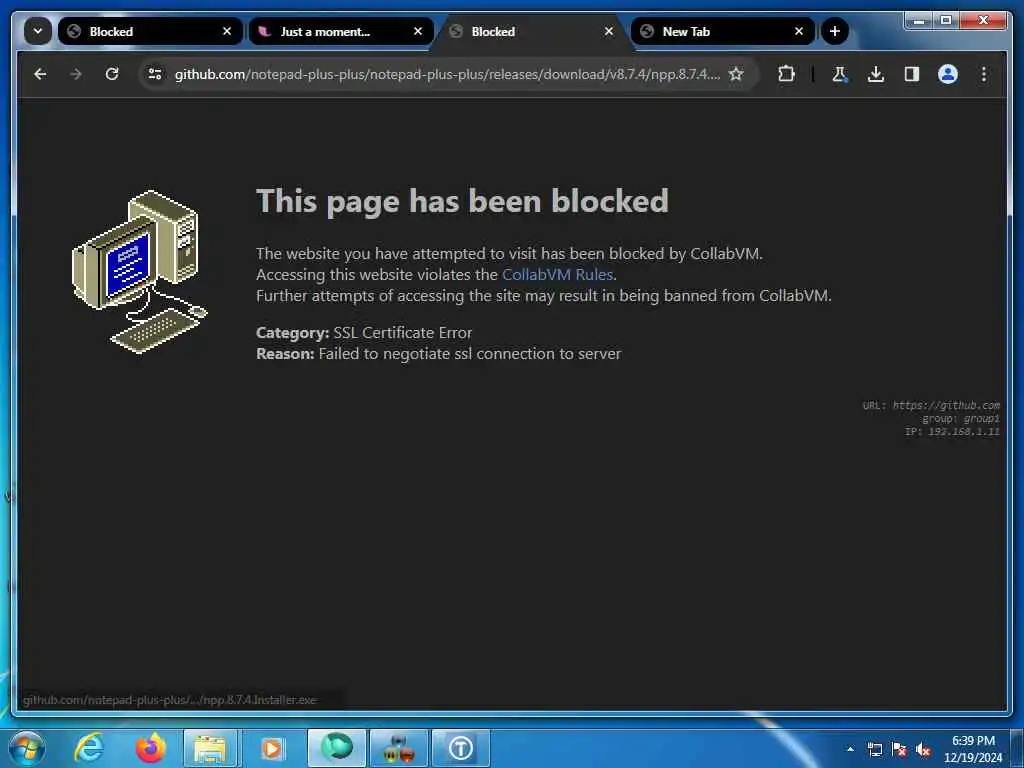
Task: Follow the CollabVM Rules link
Action: (557, 274)
